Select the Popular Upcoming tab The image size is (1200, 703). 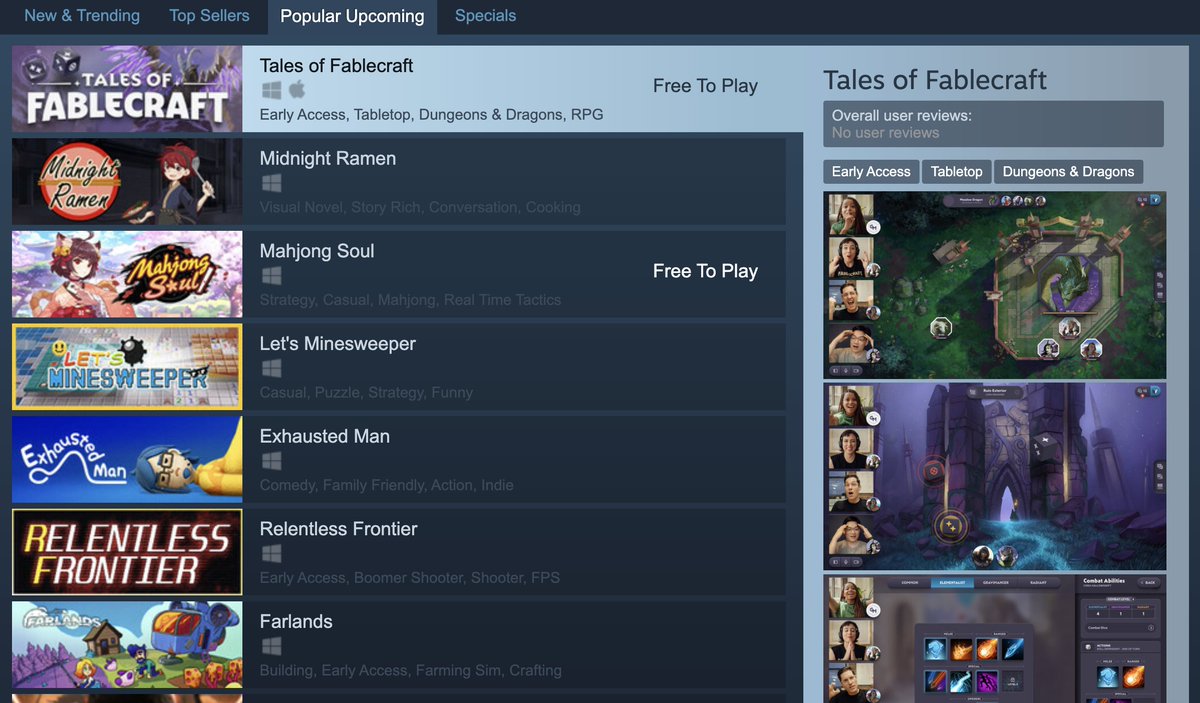352,16
